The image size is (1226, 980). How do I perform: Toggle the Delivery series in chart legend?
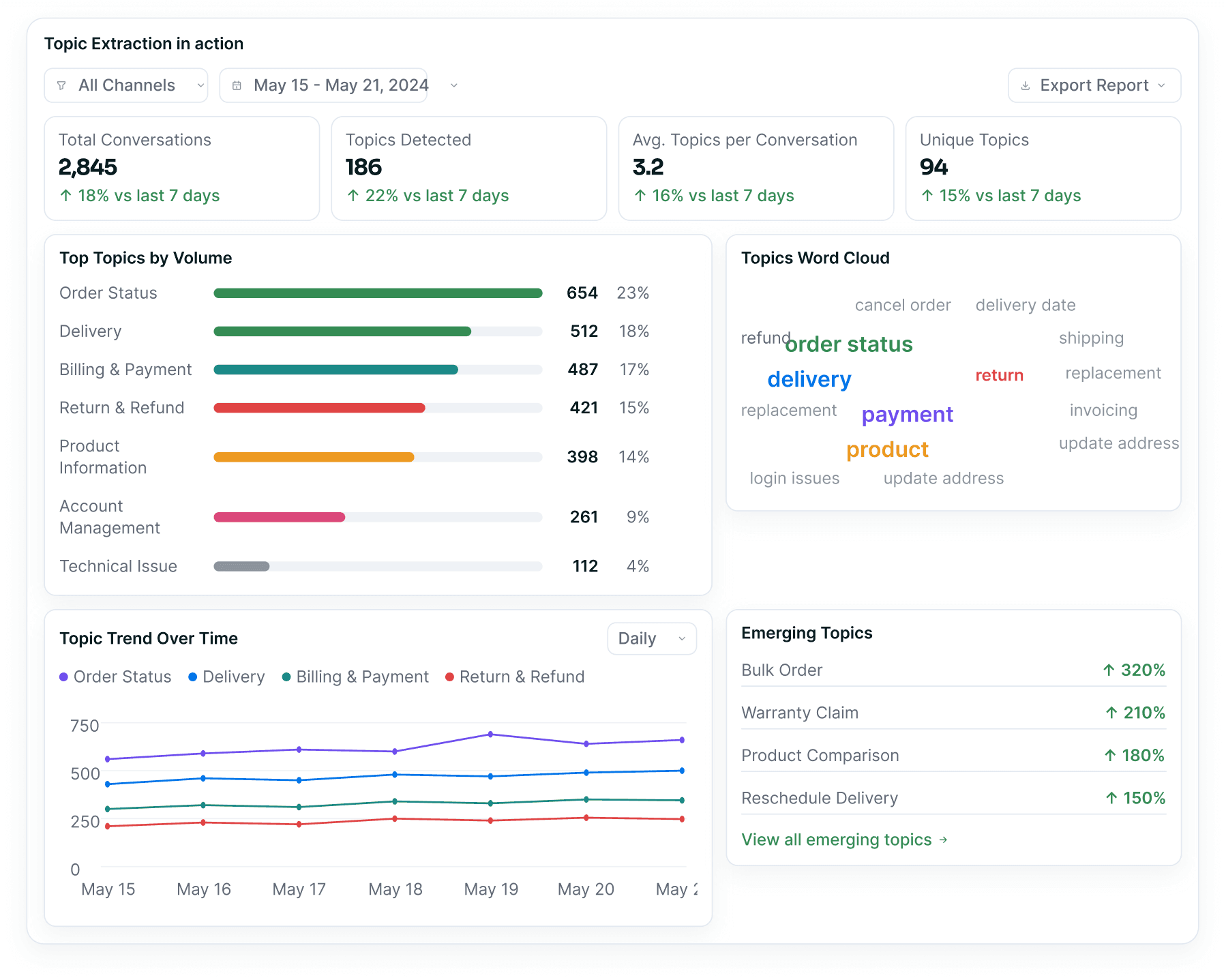point(226,677)
